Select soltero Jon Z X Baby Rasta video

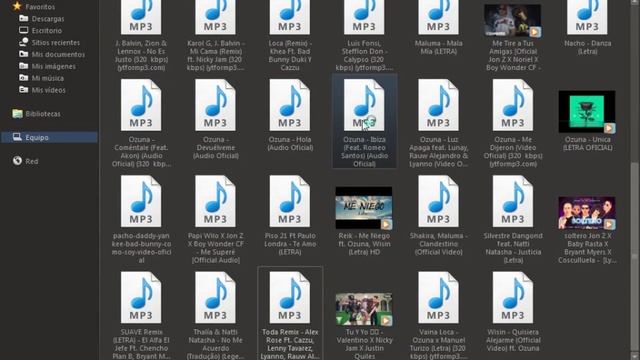pyautogui.click(x=587, y=213)
